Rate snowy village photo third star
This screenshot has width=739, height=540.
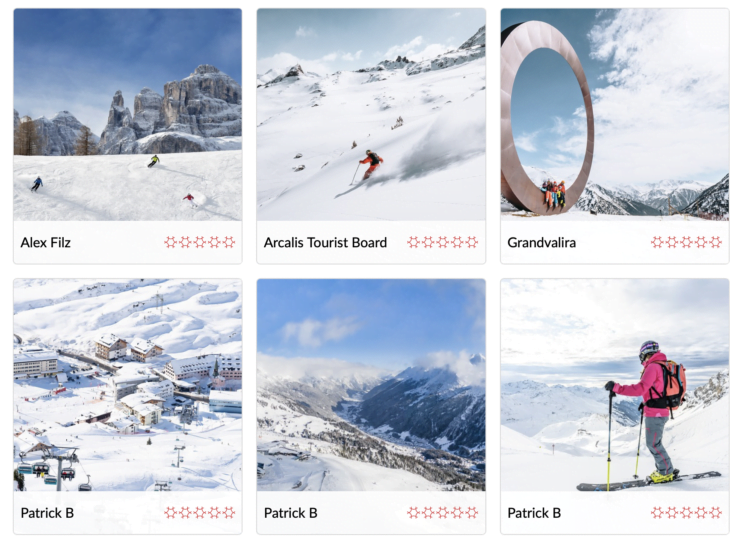click(x=200, y=513)
